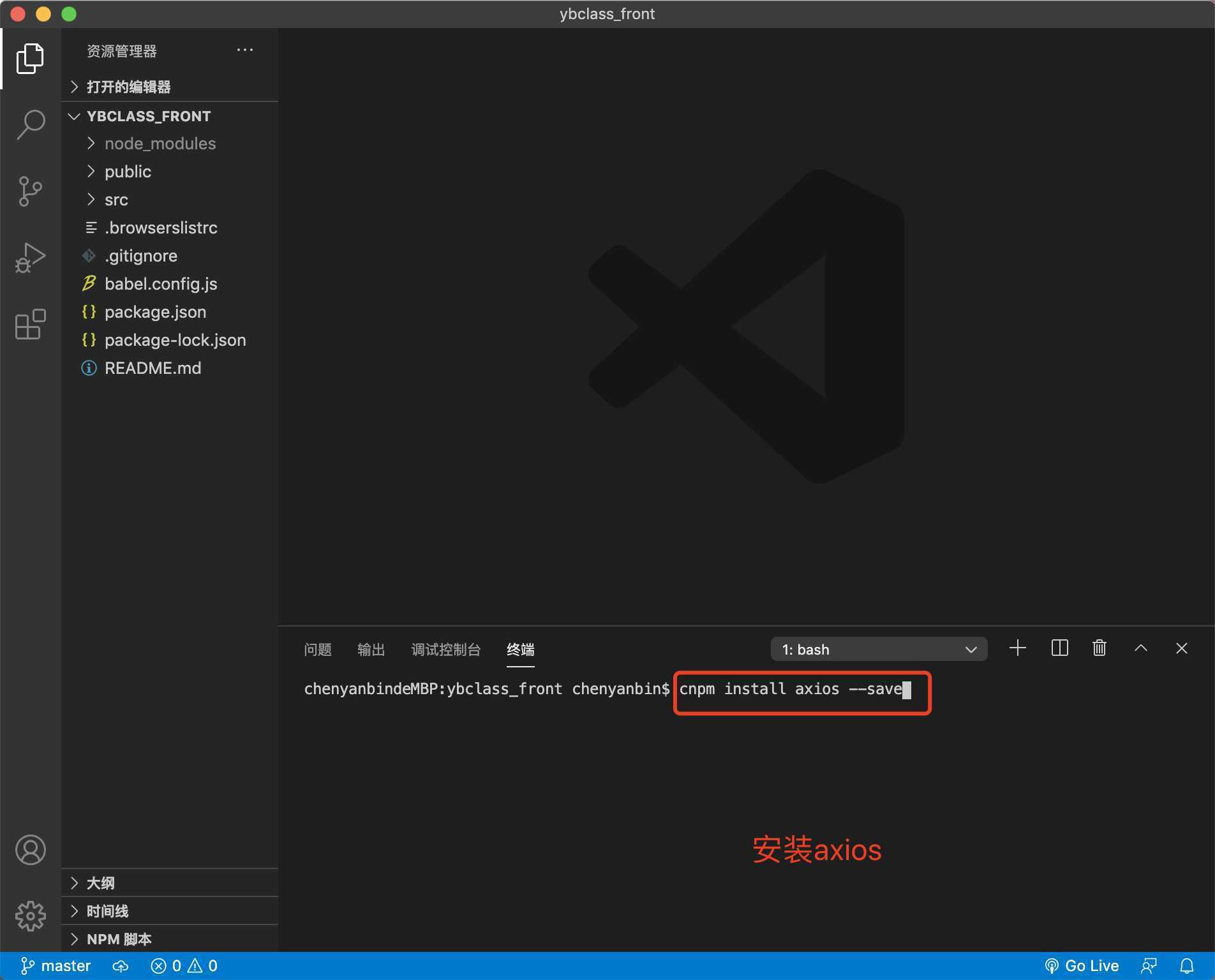Open explorer more actions ellipsis
The height and width of the screenshot is (980, 1215).
pos(245,50)
